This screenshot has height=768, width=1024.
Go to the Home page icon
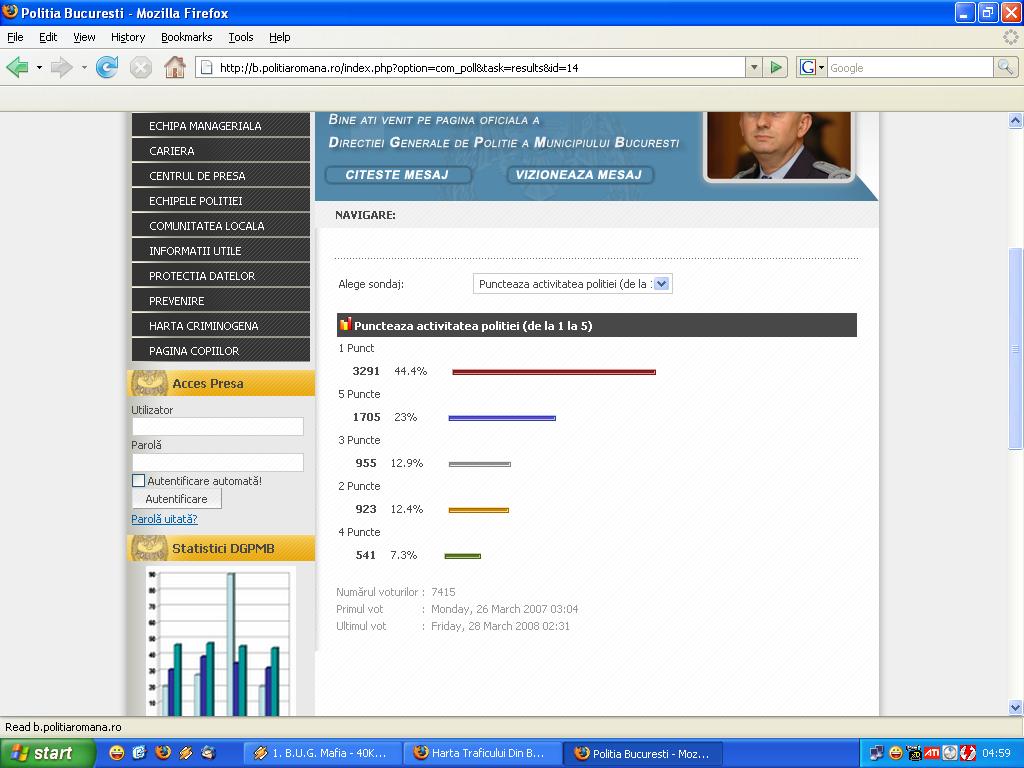[175, 68]
